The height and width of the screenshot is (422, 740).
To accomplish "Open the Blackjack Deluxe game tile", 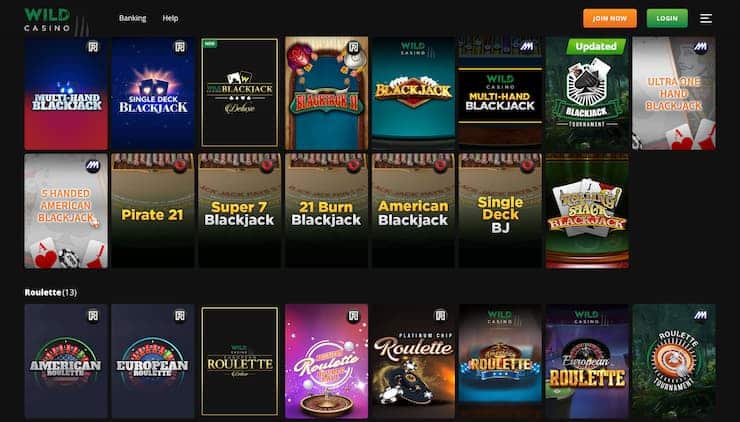I will (x=239, y=93).
